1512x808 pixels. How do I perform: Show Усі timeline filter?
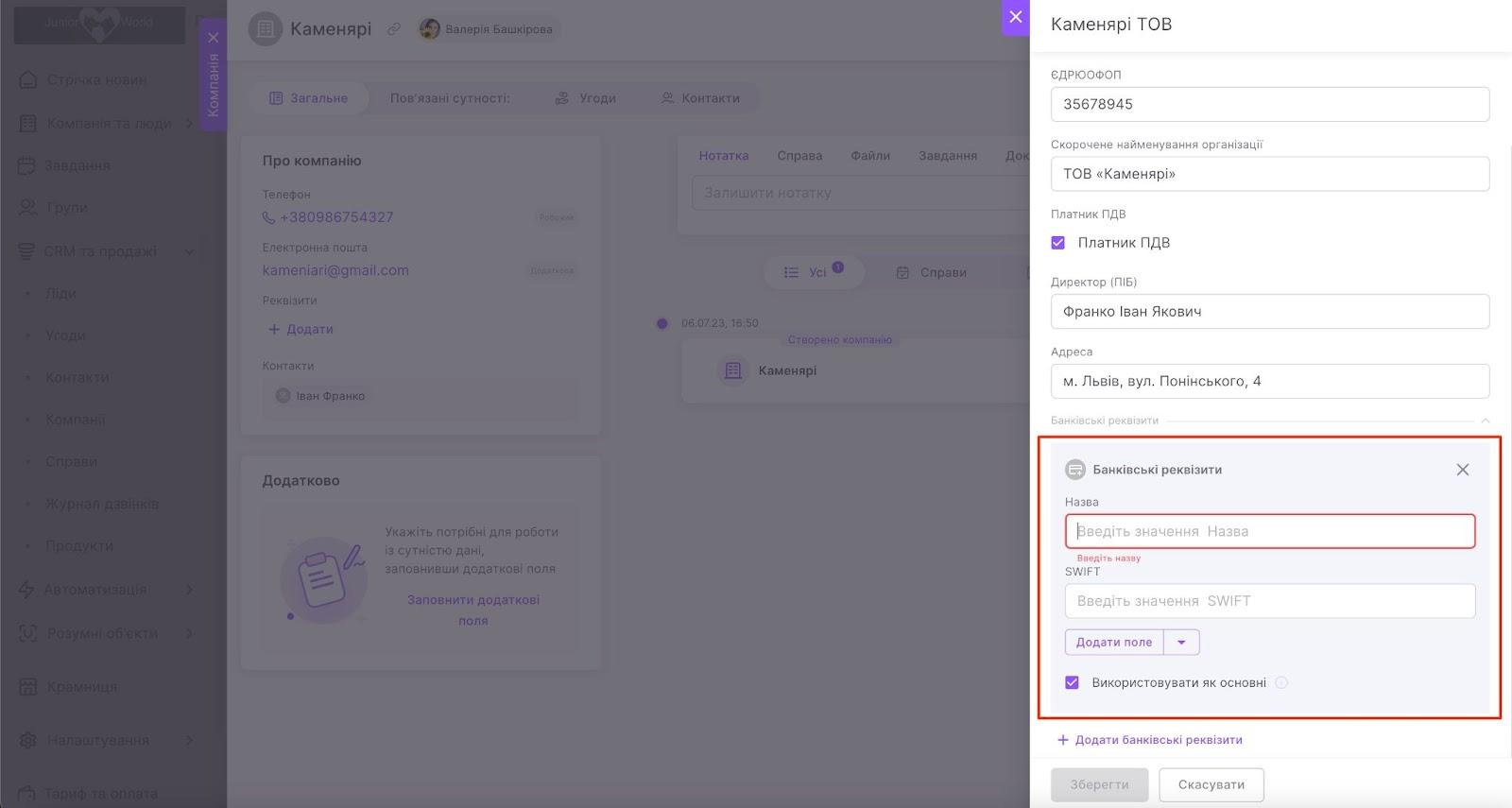(x=813, y=272)
